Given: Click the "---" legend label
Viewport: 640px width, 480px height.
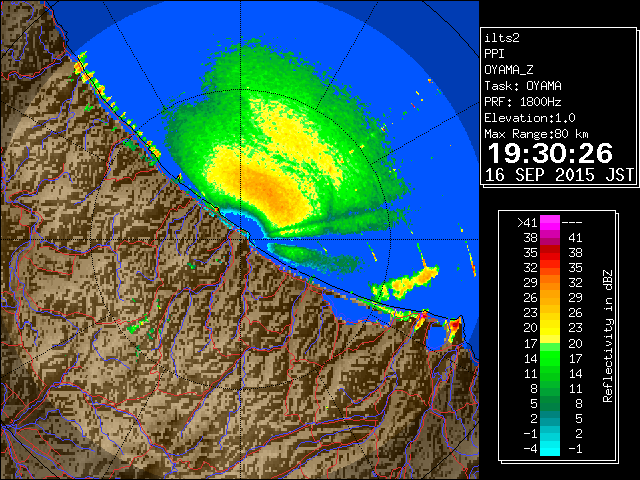Looking at the screenshot, I should (572, 223).
